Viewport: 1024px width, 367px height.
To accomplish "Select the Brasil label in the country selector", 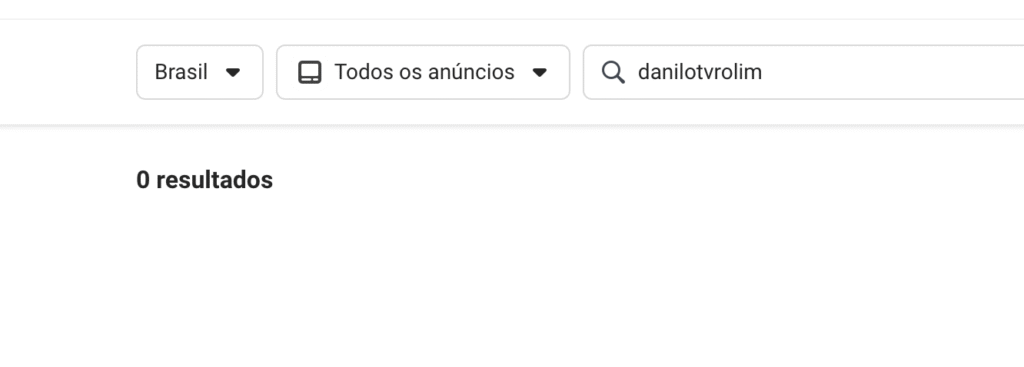I will [x=181, y=72].
